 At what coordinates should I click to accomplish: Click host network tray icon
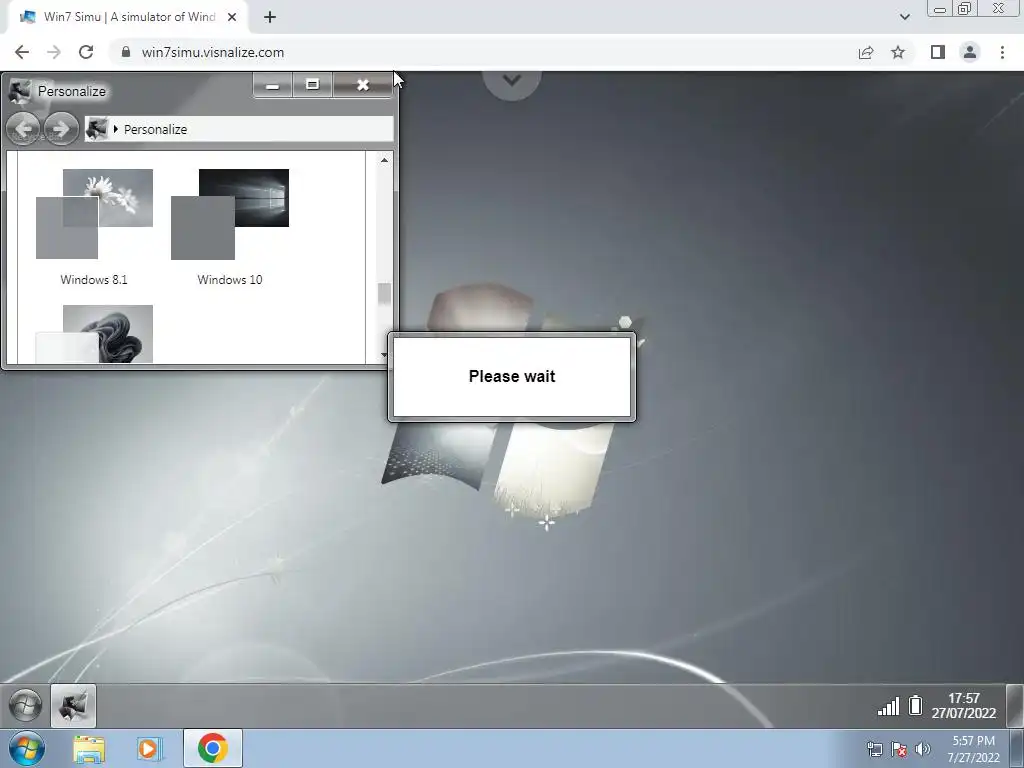(x=874, y=750)
